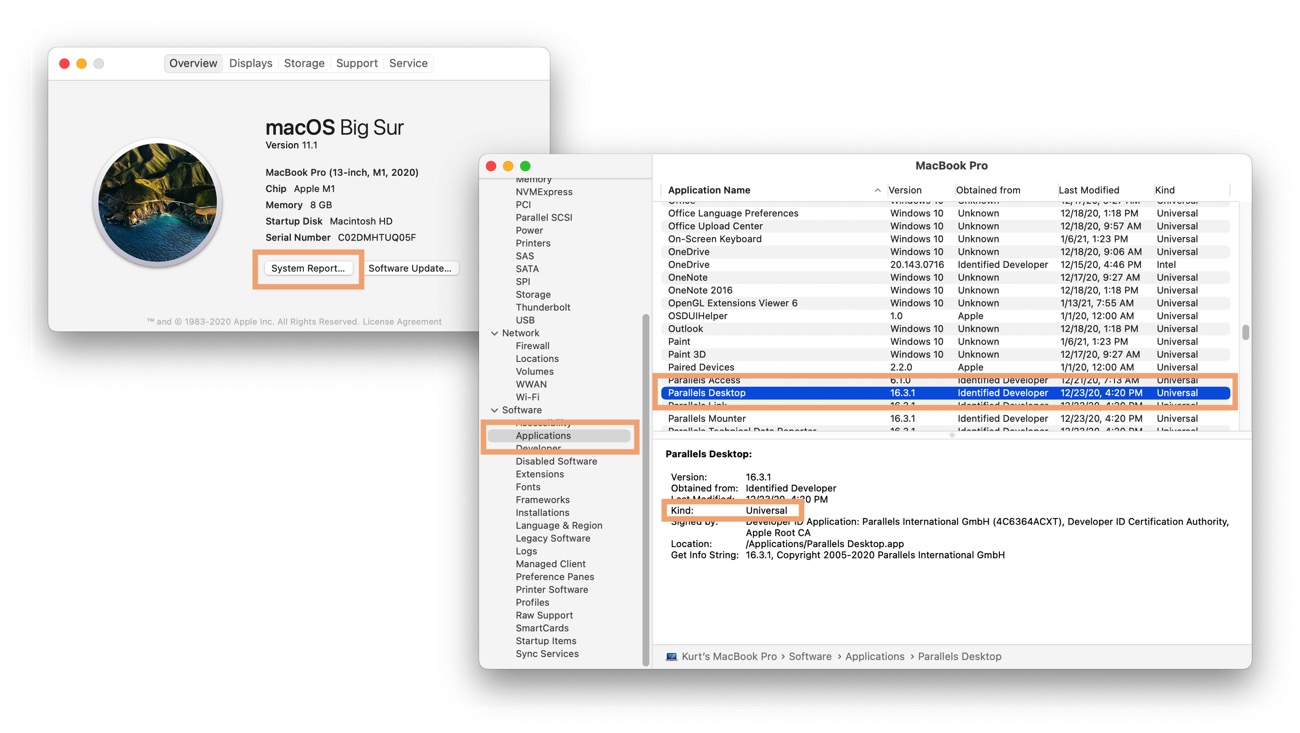
Task: Select WWAN under Network
Action: point(531,384)
